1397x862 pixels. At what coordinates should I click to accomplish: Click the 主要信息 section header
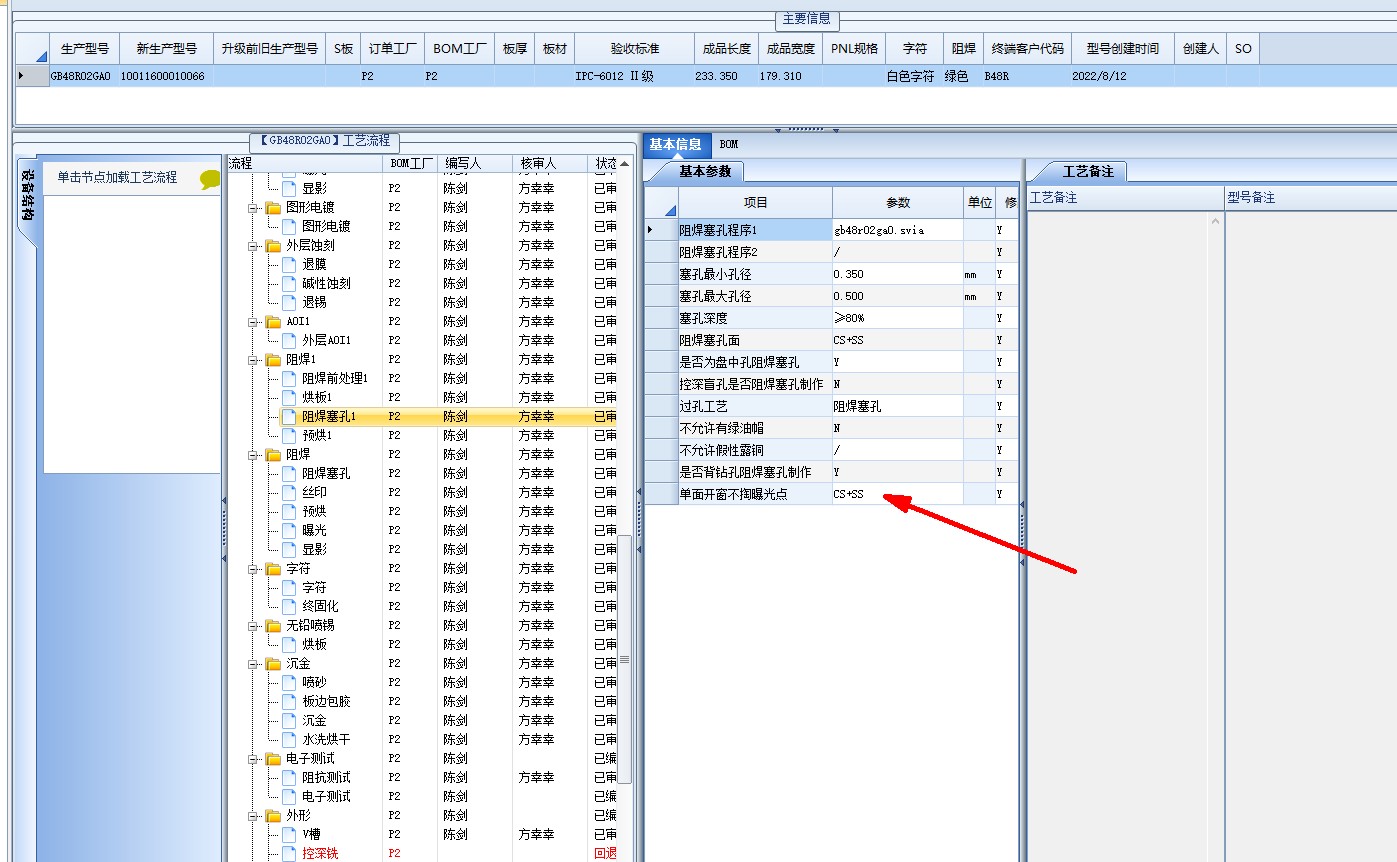point(806,18)
